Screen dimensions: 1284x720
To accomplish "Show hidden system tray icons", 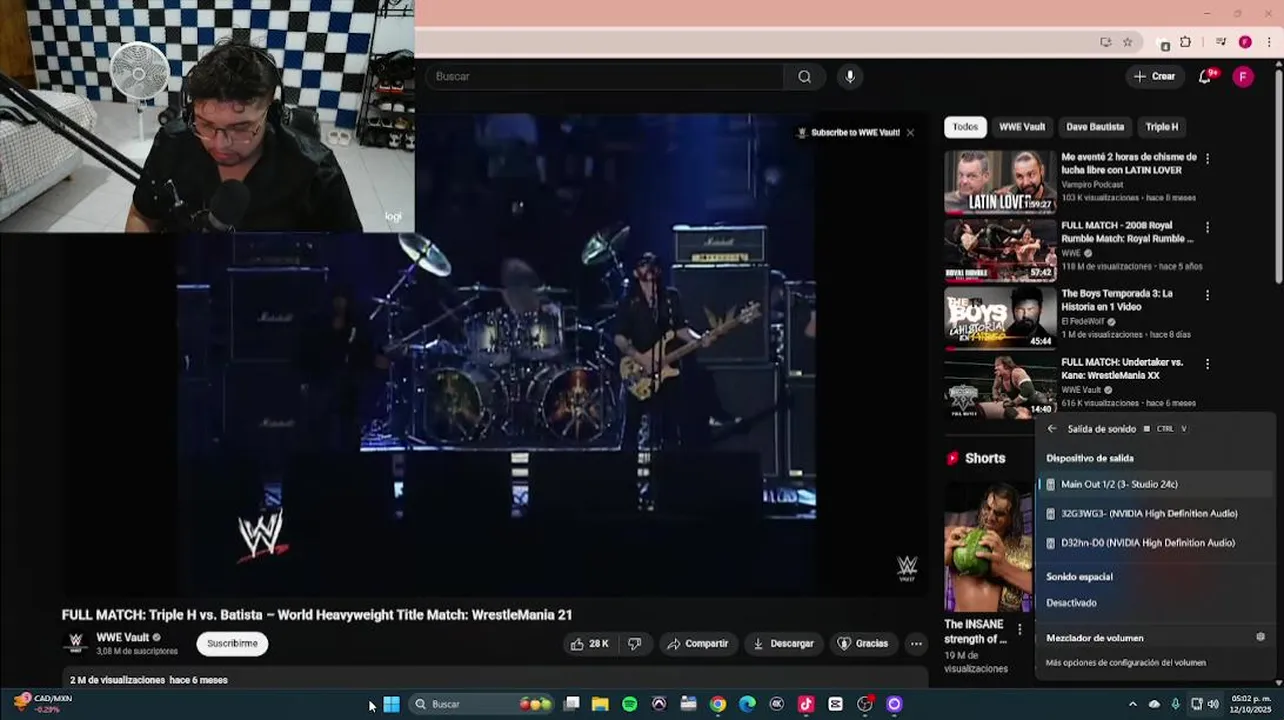I will click(x=1132, y=705).
